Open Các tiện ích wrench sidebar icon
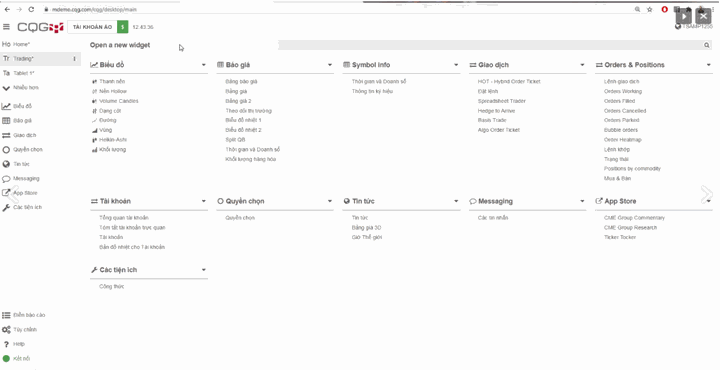This screenshot has height=370, width=720. 6,207
